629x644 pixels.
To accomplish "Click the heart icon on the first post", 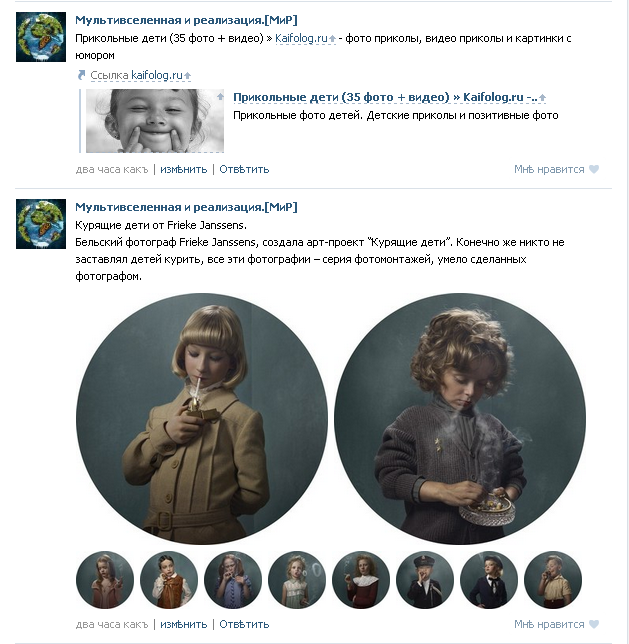I will coord(594,169).
